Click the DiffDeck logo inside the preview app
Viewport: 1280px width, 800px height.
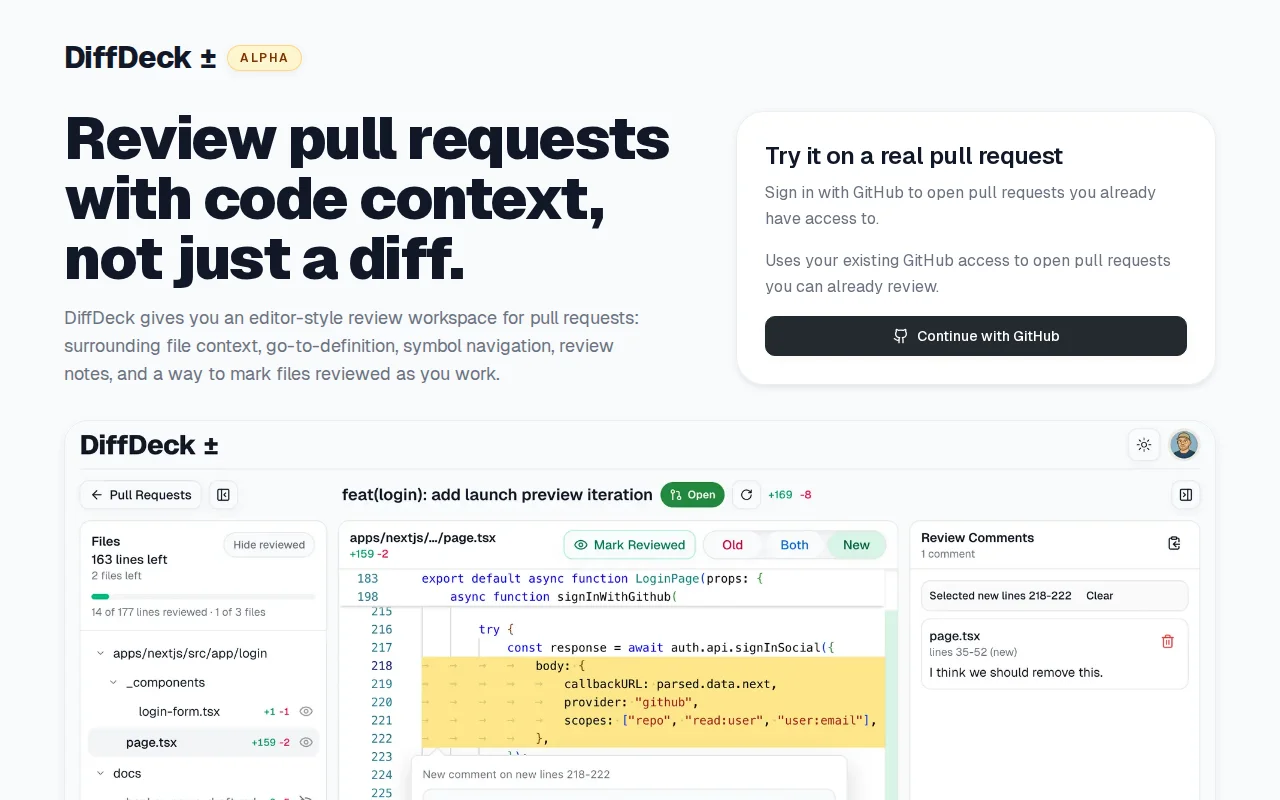click(x=149, y=445)
